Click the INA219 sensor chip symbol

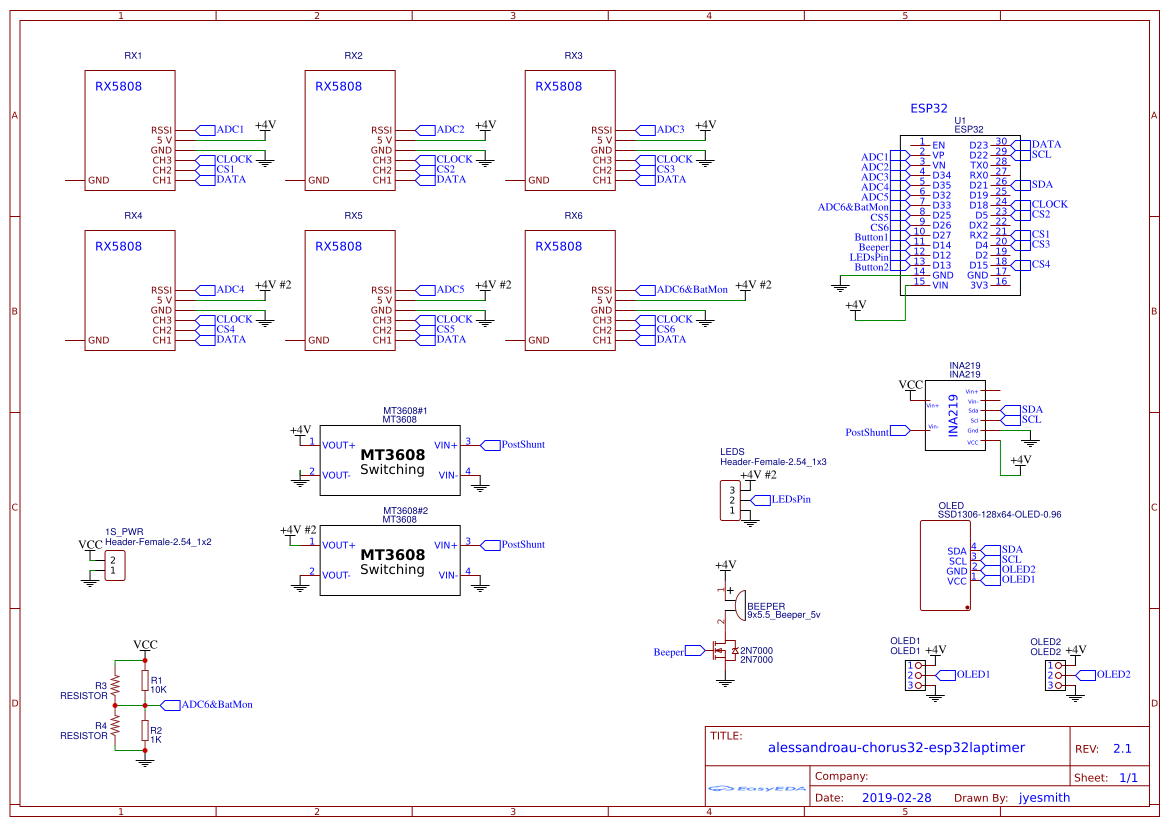click(x=955, y=415)
